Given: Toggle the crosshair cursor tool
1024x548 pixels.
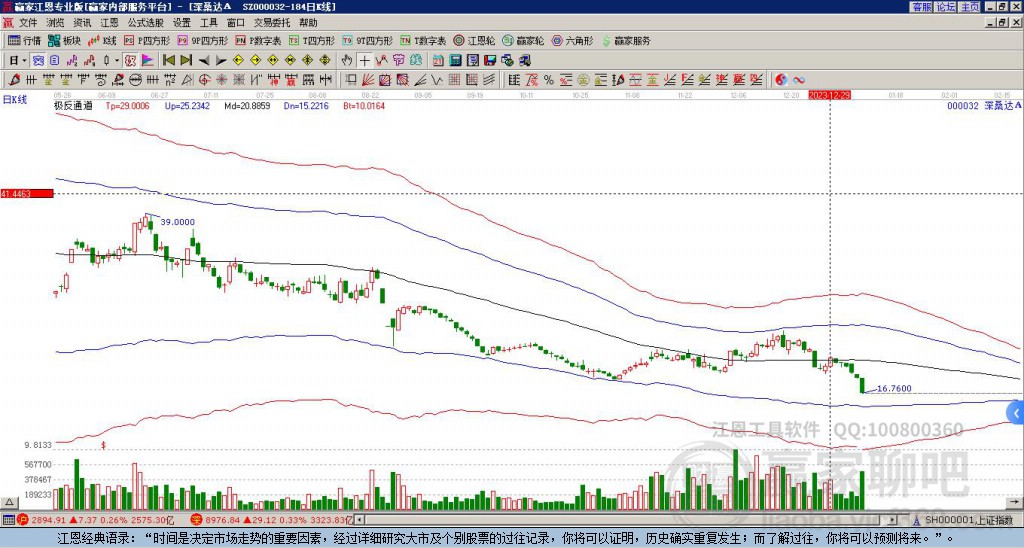Looking at the screenshot, I should [x=364, y=61].
